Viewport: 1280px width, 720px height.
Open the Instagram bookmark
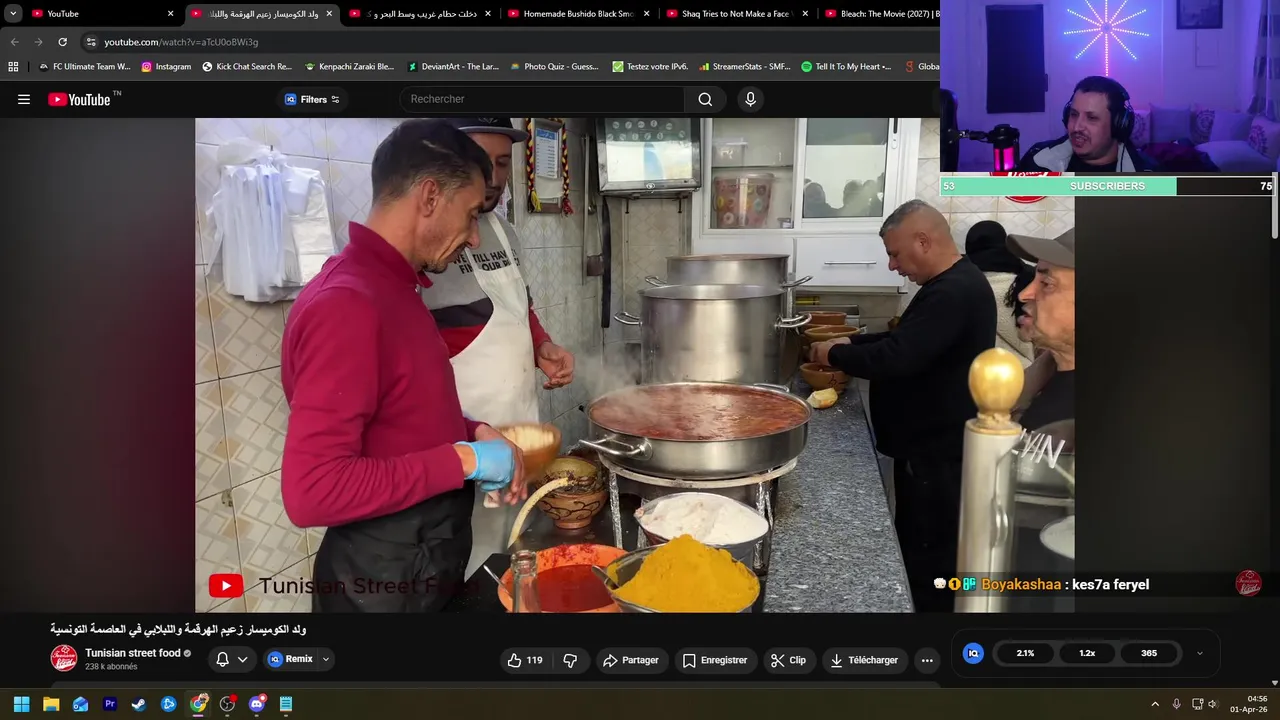click(166, 67)
